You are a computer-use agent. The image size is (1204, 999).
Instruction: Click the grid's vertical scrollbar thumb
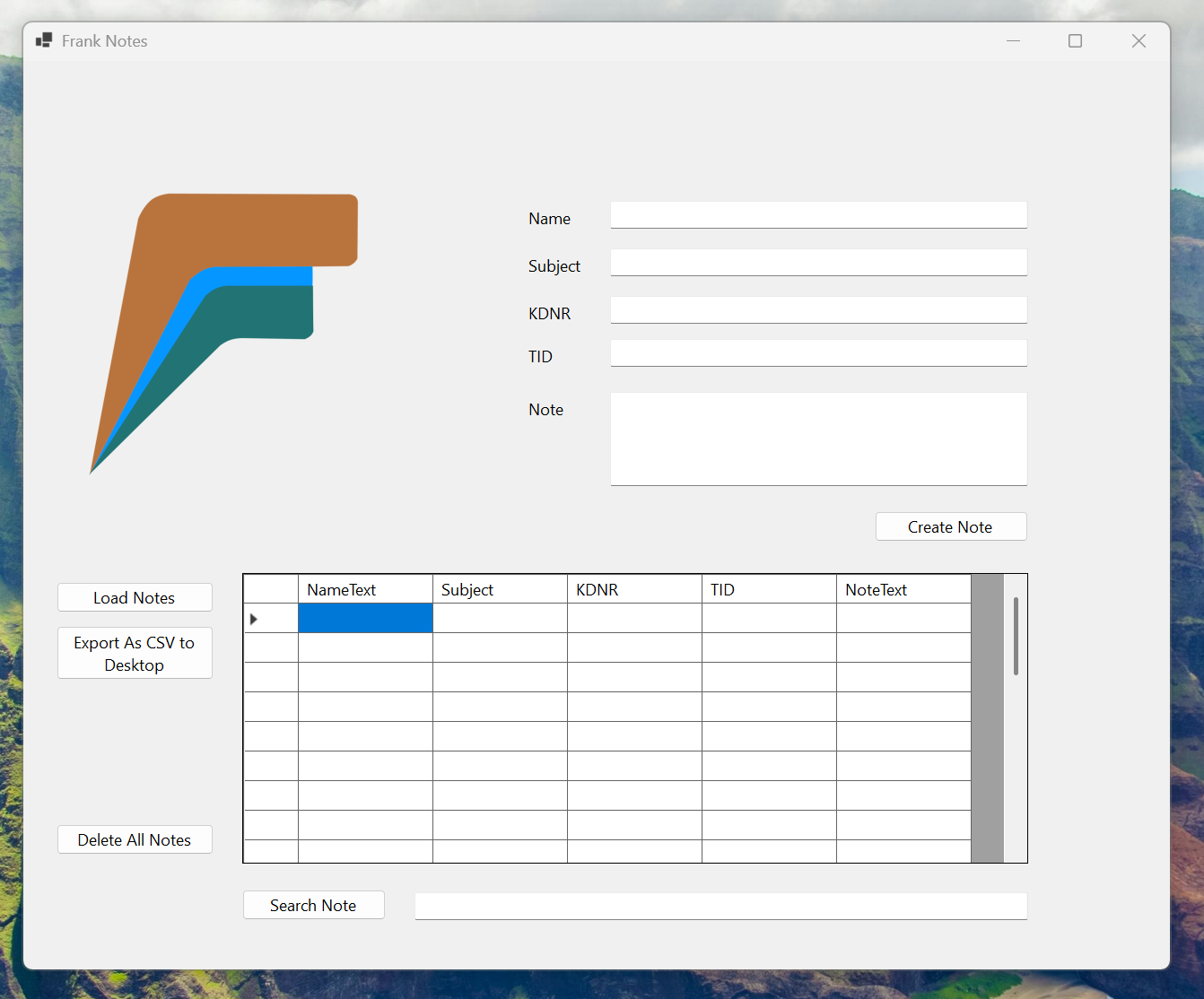(x=1016, y=636)
